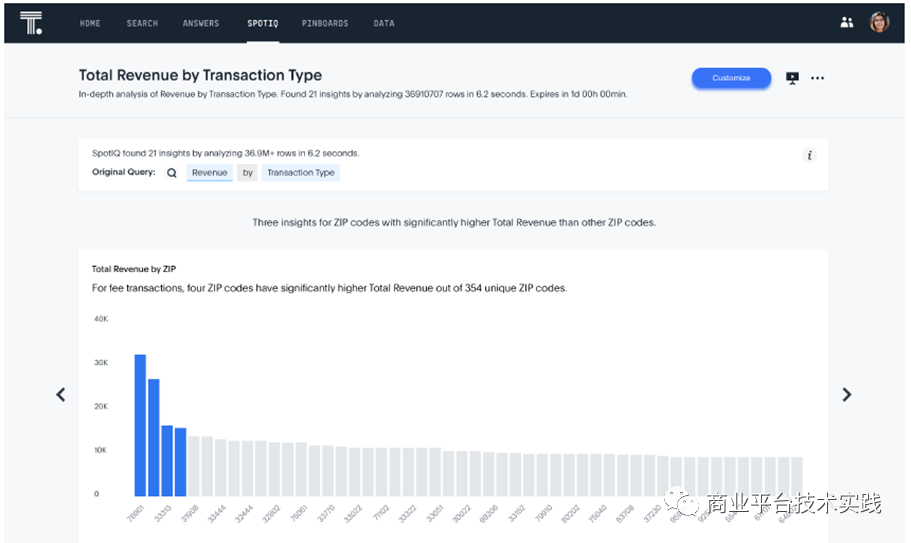Open the user community people icon
Screen dimensions: 911x543
point(847,23)
